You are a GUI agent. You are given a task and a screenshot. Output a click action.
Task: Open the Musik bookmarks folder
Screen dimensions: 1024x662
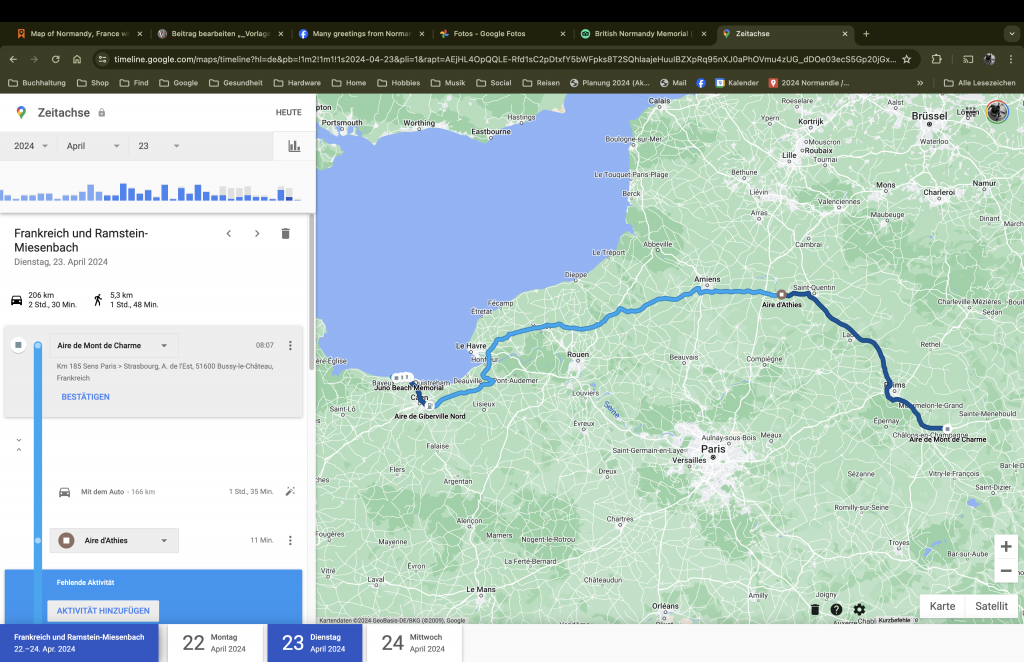448,83
